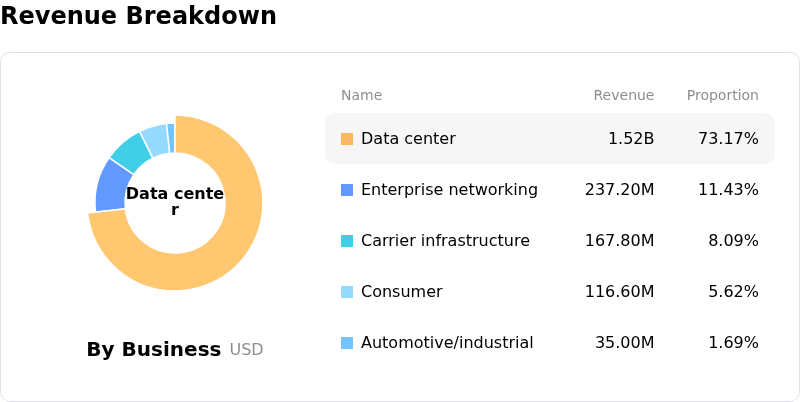Click the cyan Carrier infrastructure legend swatch

[347, 241]
